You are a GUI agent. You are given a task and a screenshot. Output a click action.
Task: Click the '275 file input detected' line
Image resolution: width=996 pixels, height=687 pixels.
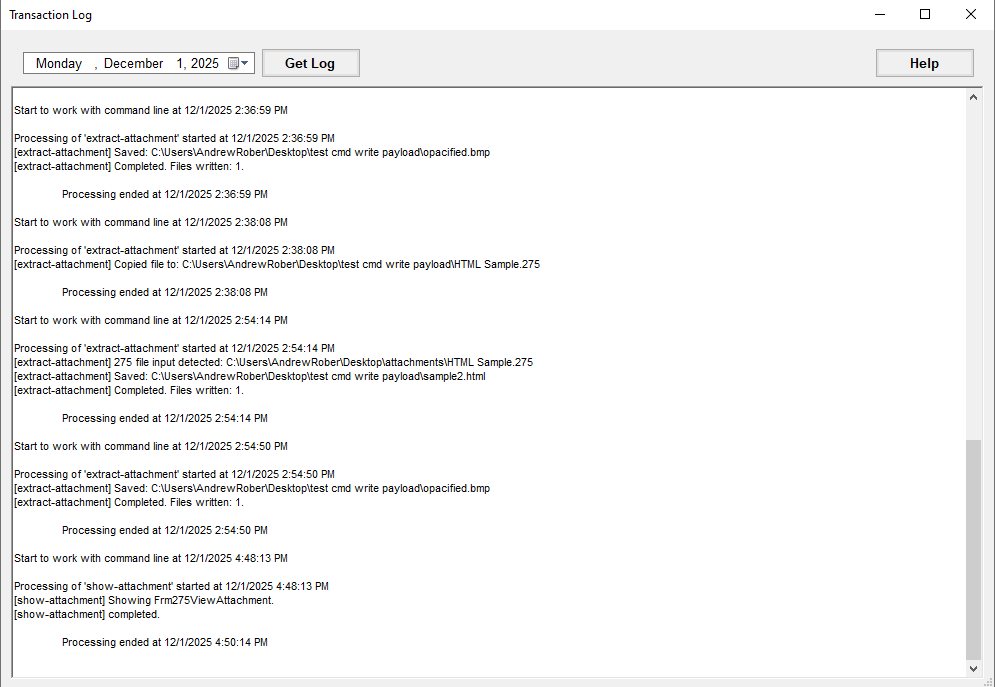(x=273, y=363)
